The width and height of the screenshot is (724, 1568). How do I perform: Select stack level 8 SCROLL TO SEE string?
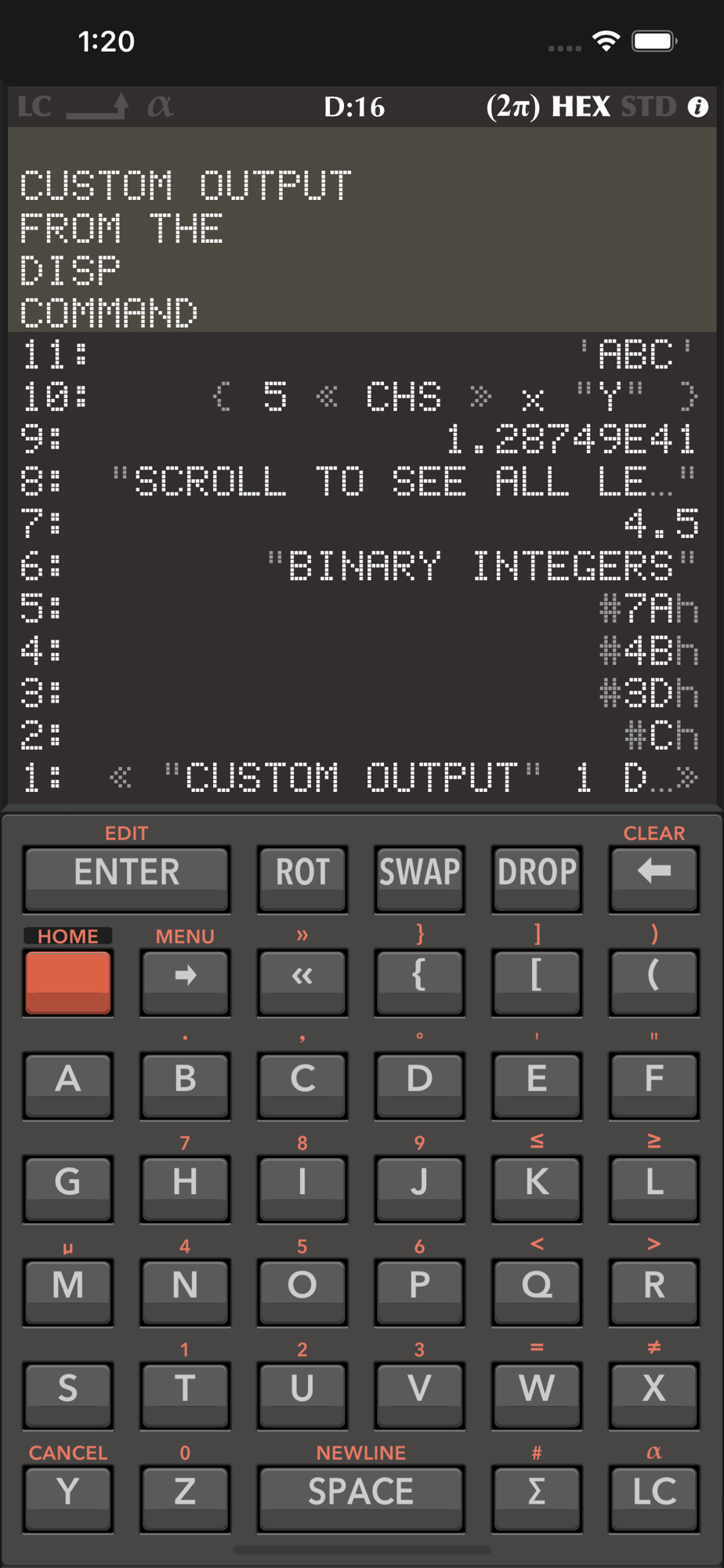coord(362,481)
